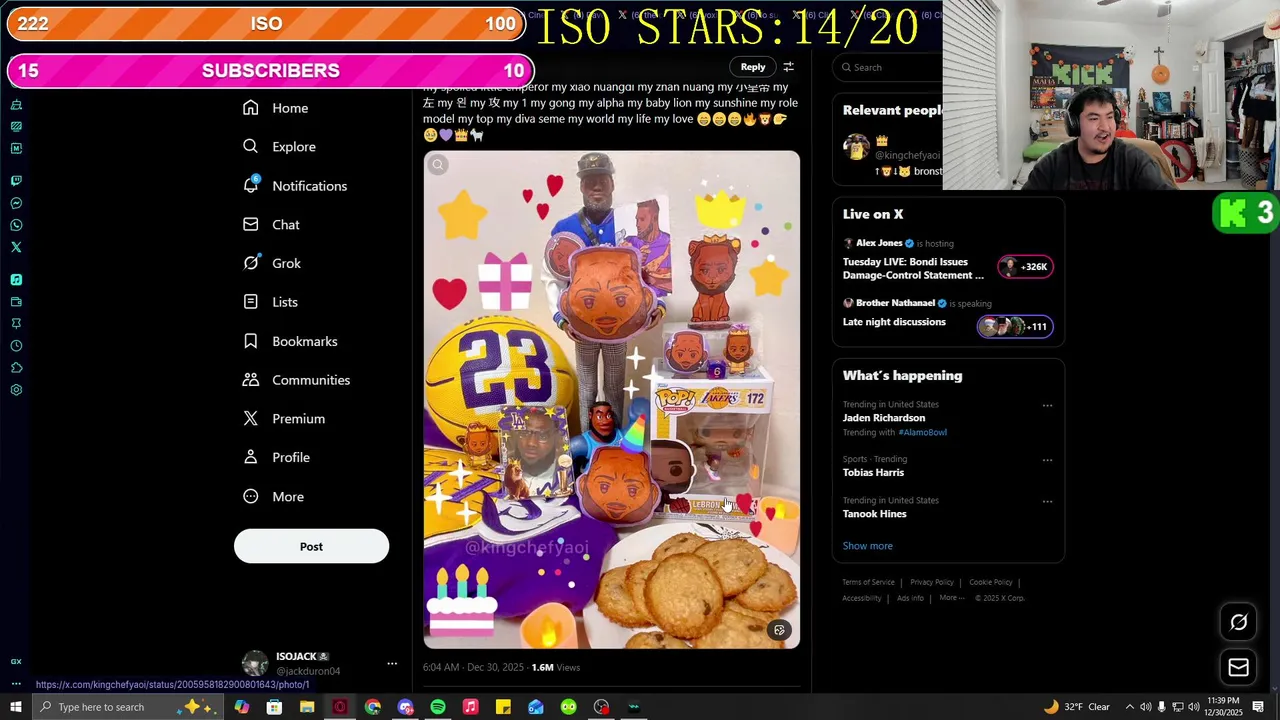The height and width of the screenshot is (720, 1280).
Task: Open the microphone tray icon
Action: point(1162,707)
